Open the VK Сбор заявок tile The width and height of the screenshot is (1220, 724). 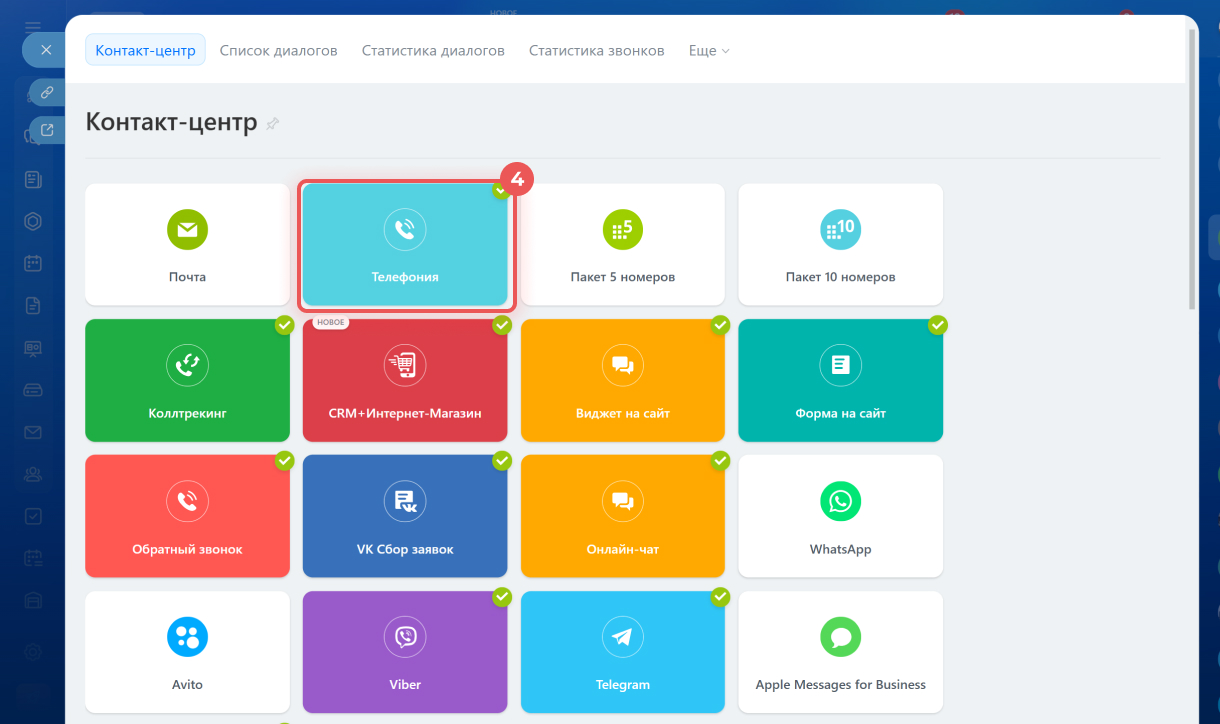(405, 516)
